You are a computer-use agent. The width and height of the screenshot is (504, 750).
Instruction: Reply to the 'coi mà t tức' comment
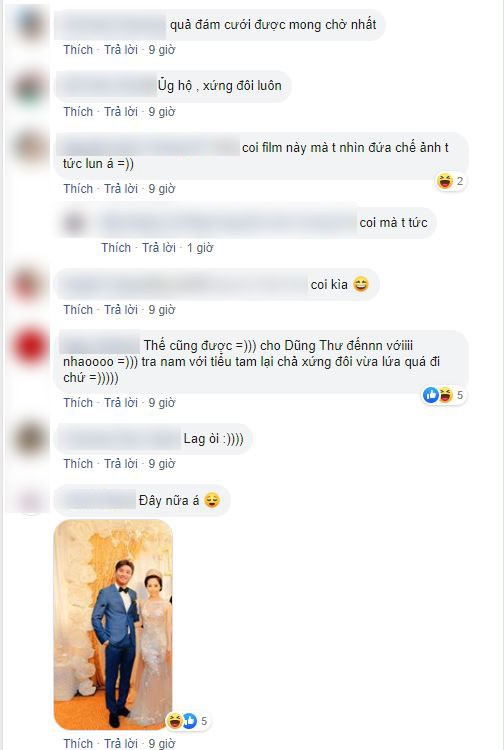[x=159, y=248]
